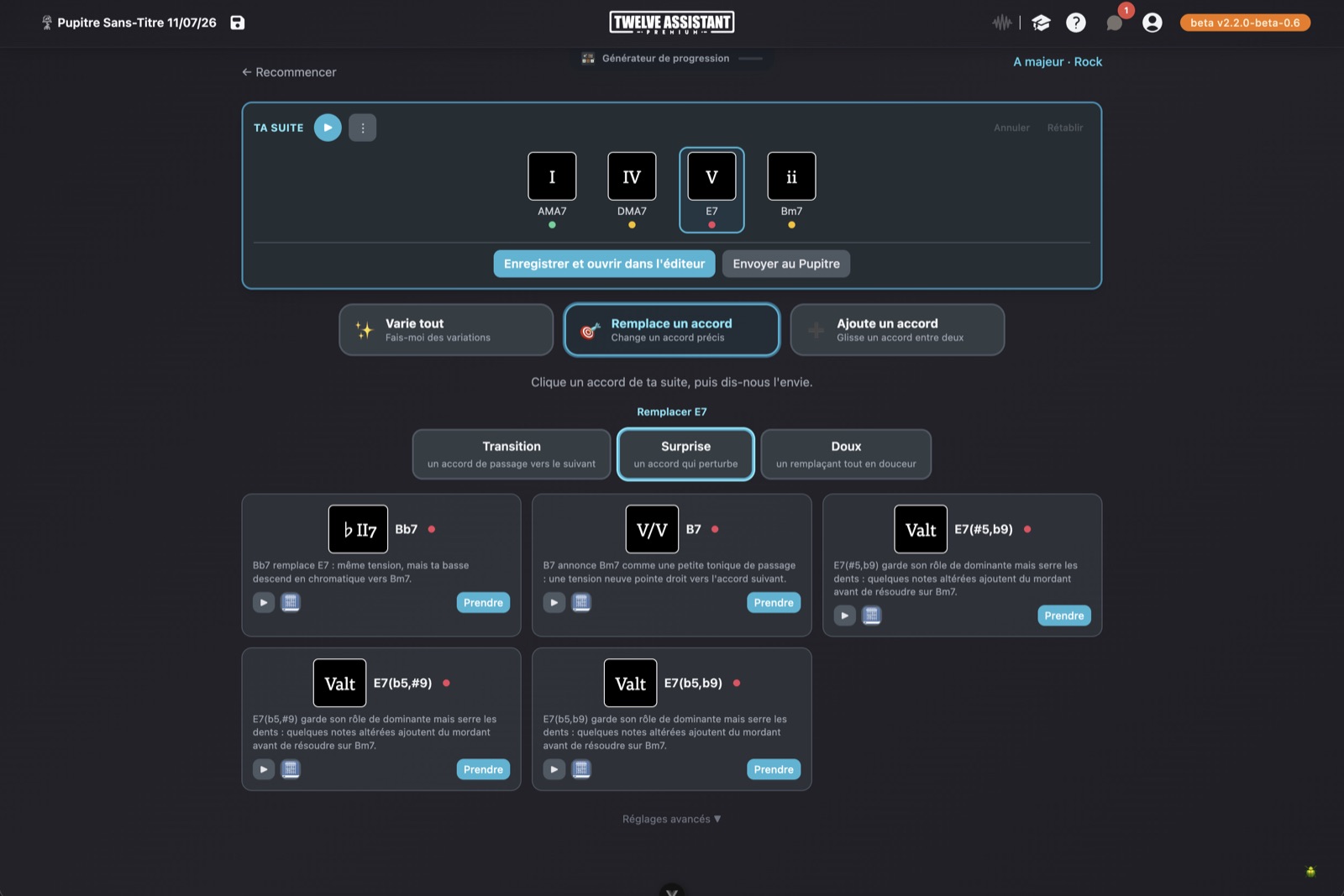Image resolution: width=1344 pixels, height=896 pixels.
Task: Click Enregistrer et ouvrir dans l'éditeur
Action: [x=604, y=264]
